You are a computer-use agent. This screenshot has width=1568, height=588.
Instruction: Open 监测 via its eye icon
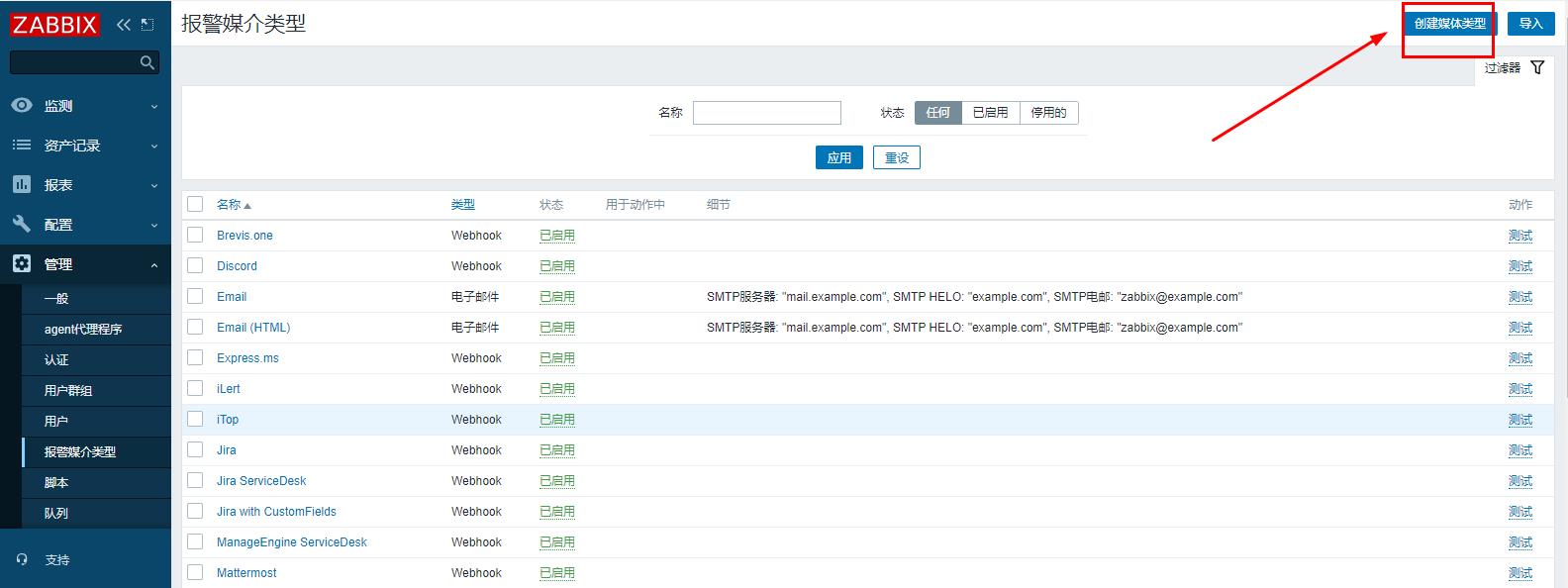(22, 106)
